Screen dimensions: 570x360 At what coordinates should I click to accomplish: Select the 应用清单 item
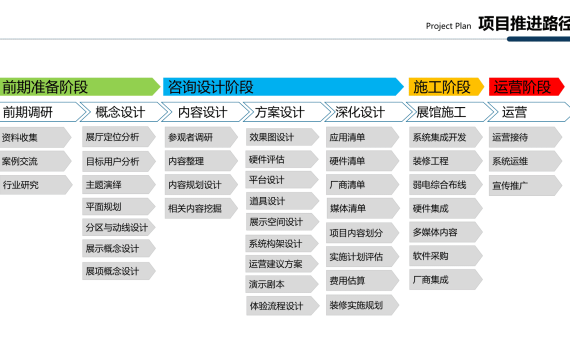362,137
